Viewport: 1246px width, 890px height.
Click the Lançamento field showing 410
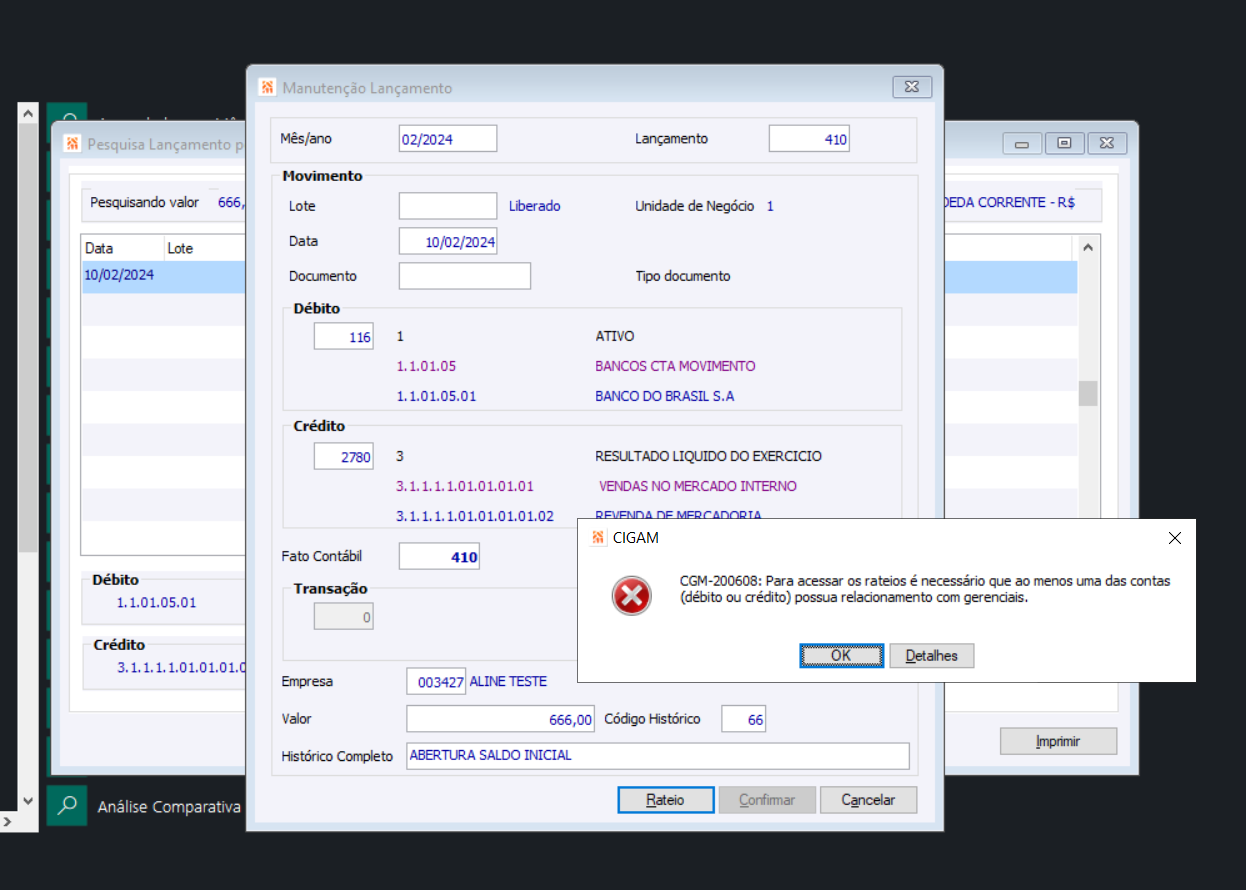[x=810, y=139]
